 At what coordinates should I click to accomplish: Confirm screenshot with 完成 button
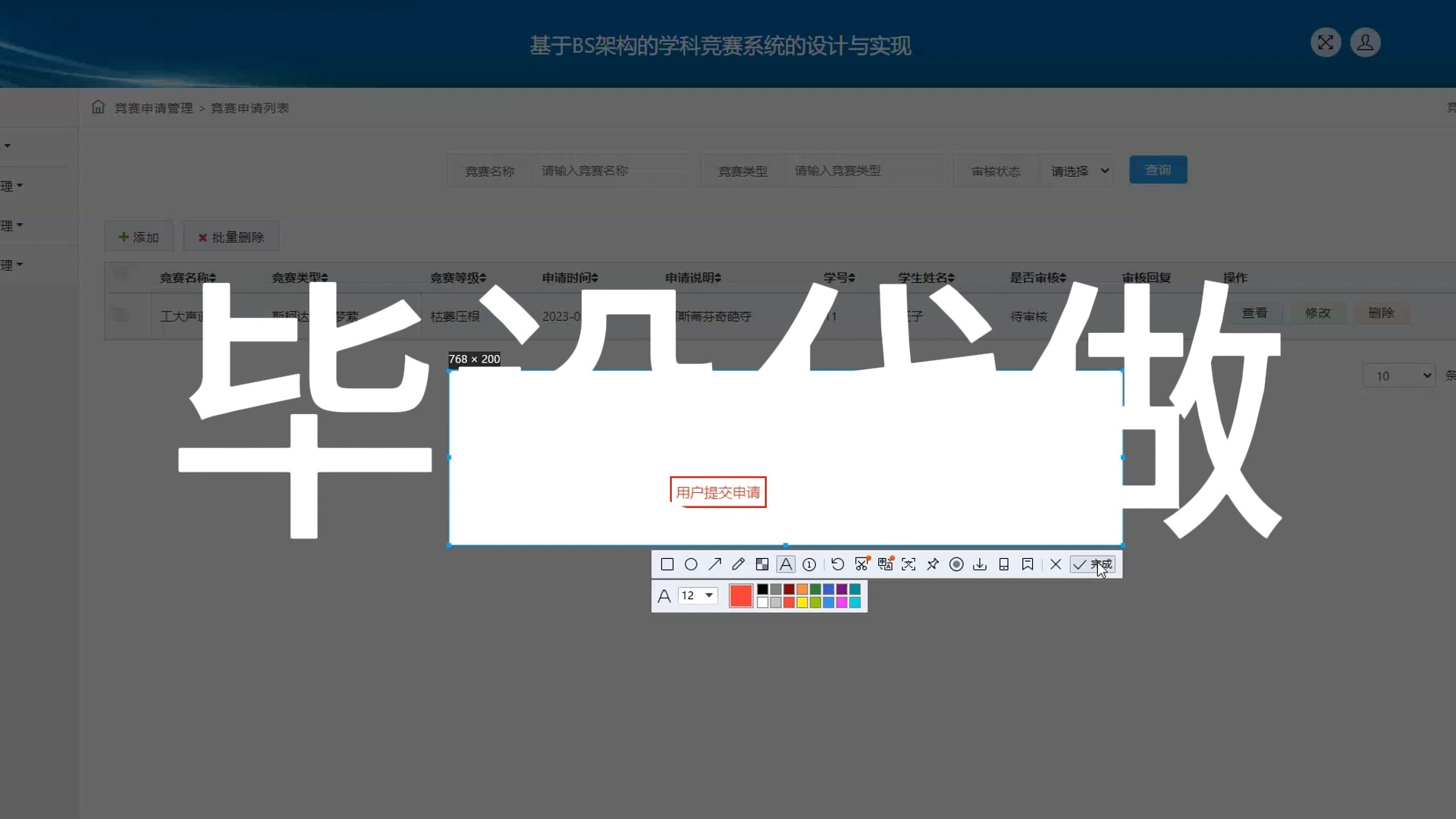[1092, 564]
